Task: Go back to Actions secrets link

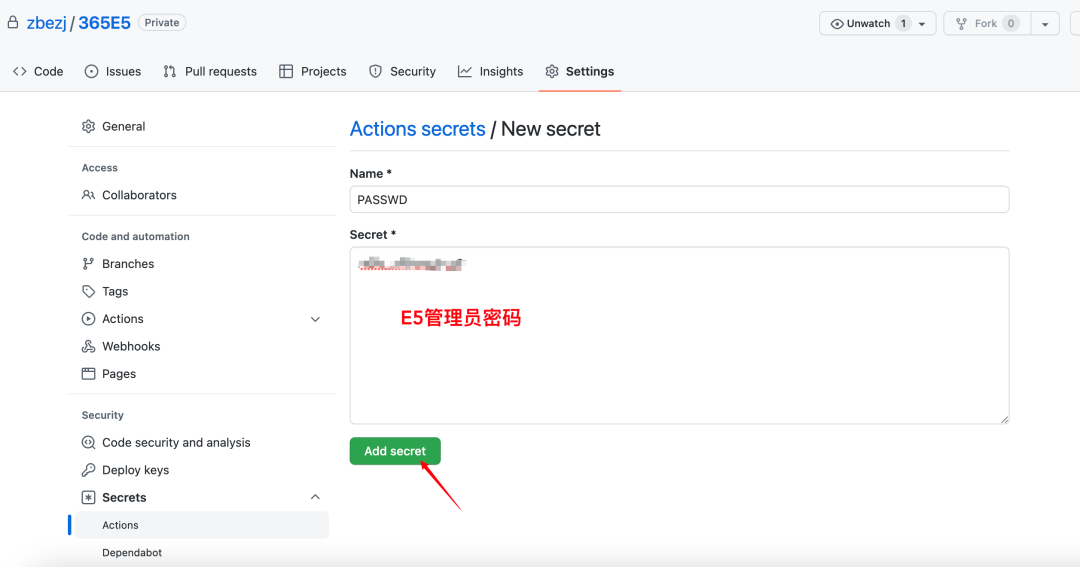Action: point(417,129)
